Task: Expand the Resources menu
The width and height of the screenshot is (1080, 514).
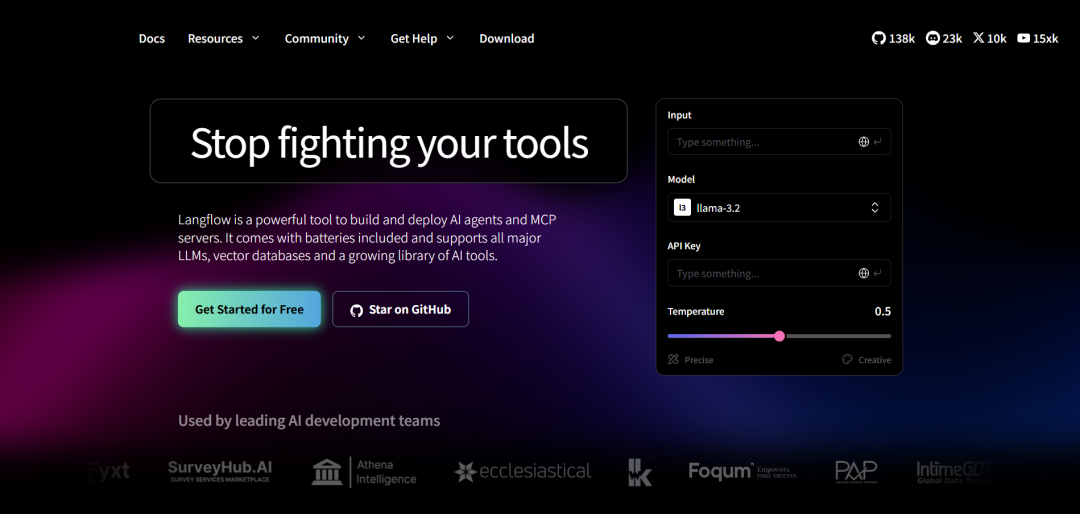Action: [223, 39]
